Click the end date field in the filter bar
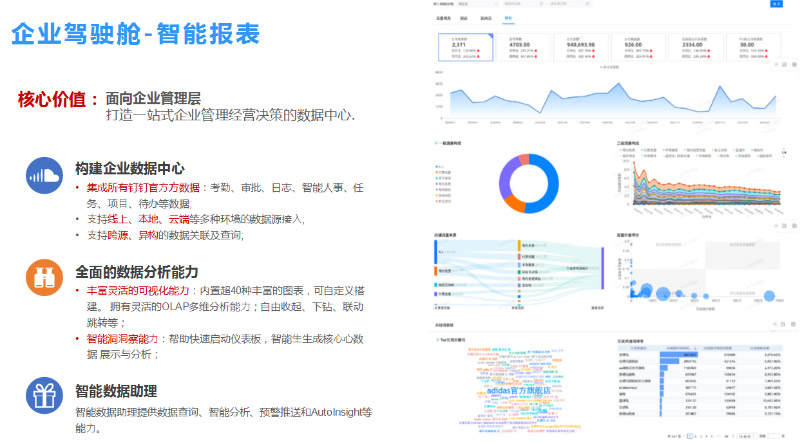Screen dimensions: 800x444 click(x=569, y=4)
